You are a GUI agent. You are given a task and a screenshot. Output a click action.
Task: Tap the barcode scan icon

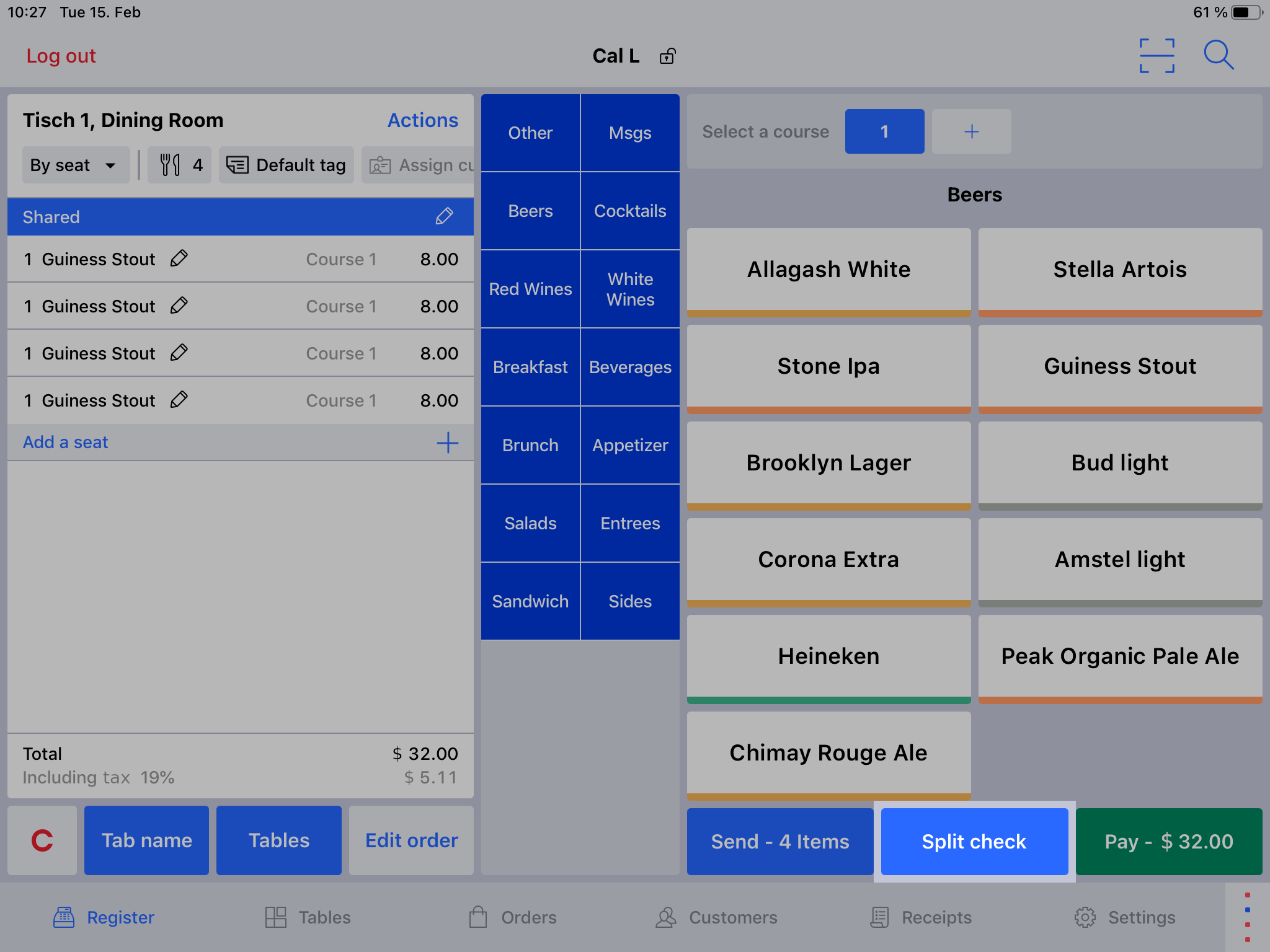[1157, 56]
